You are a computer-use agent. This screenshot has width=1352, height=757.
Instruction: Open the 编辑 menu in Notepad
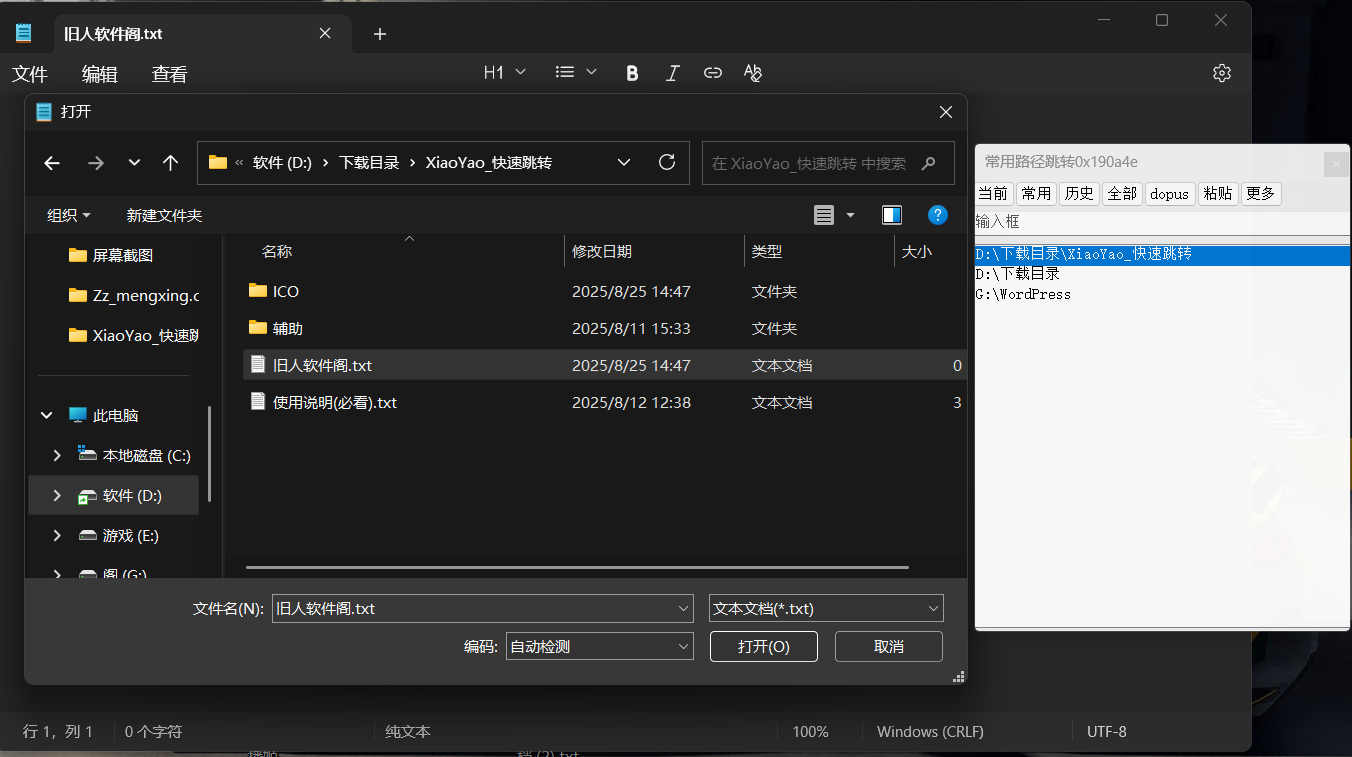point(100,74)
